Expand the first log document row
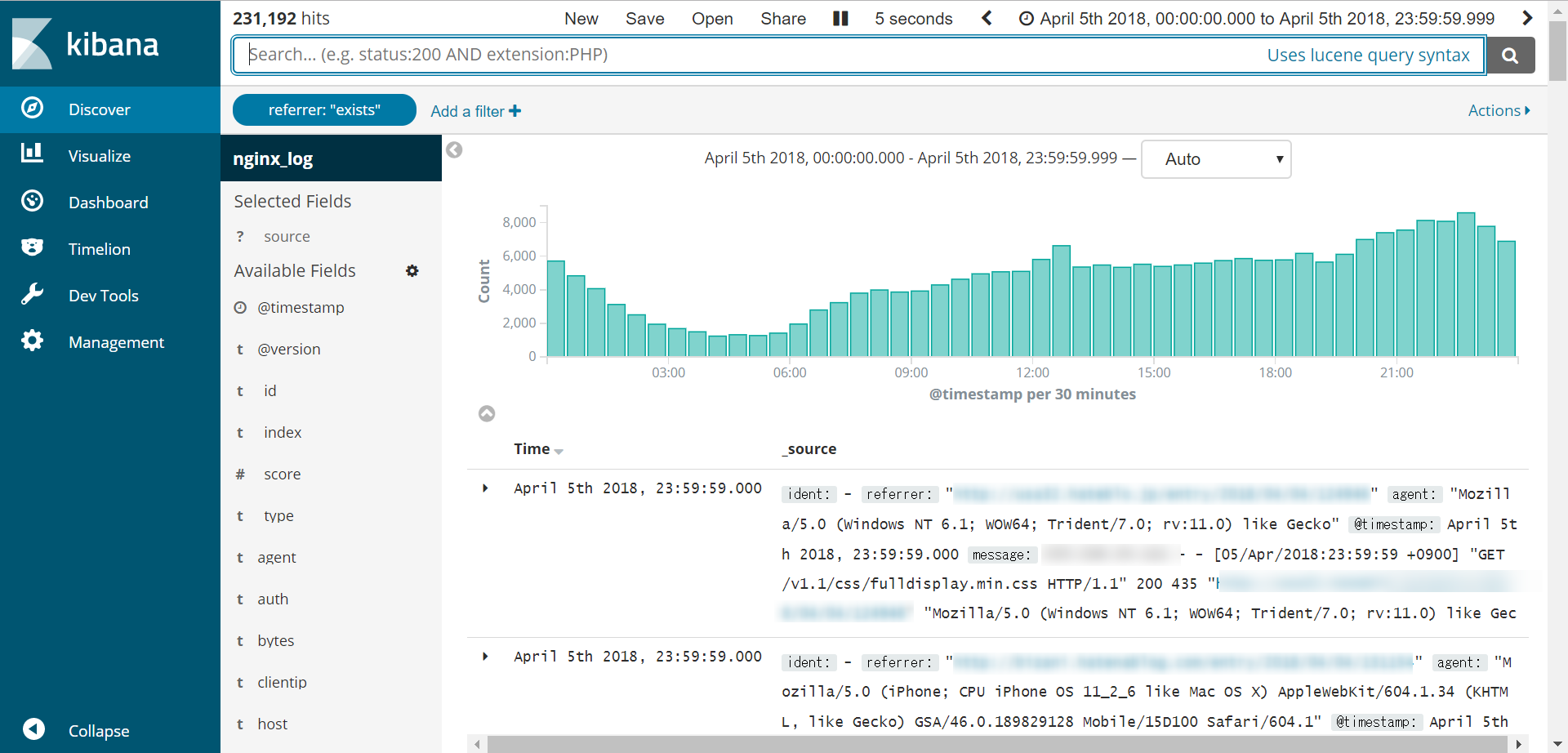The width and height of the screenshot is (1568, 753). tap(486, 488)
